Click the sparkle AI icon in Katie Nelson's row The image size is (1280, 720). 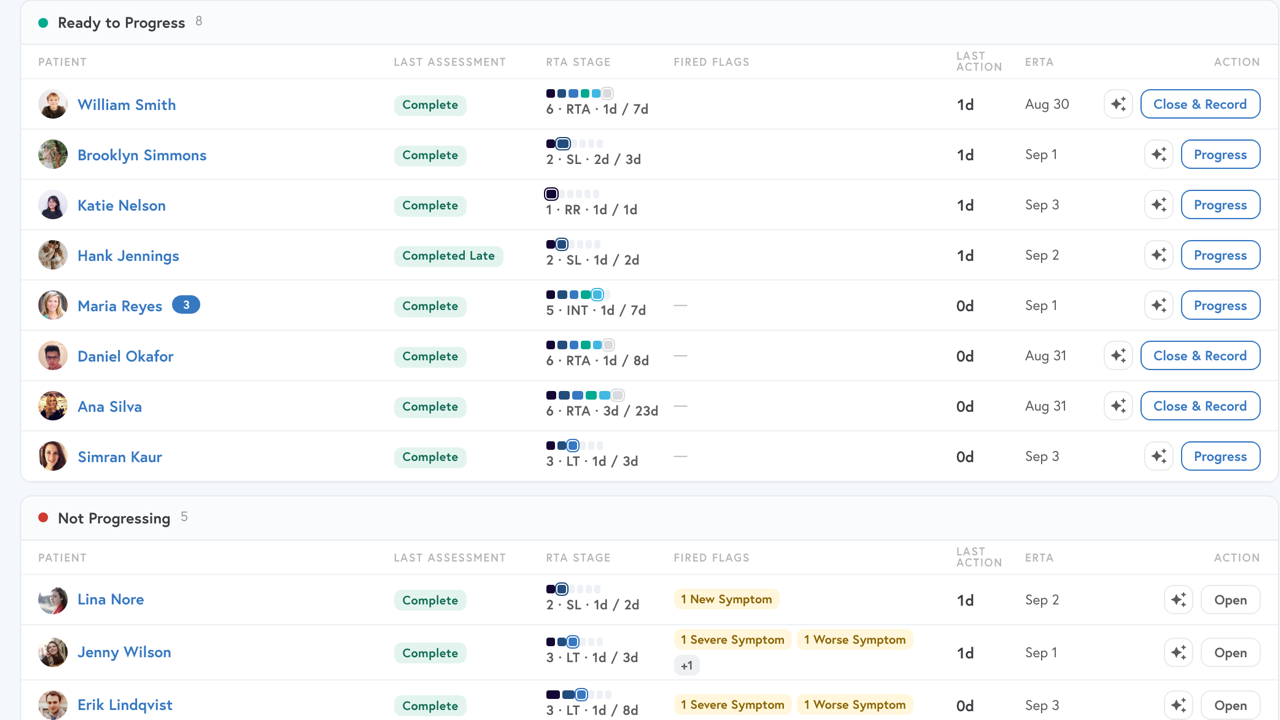1158,205
